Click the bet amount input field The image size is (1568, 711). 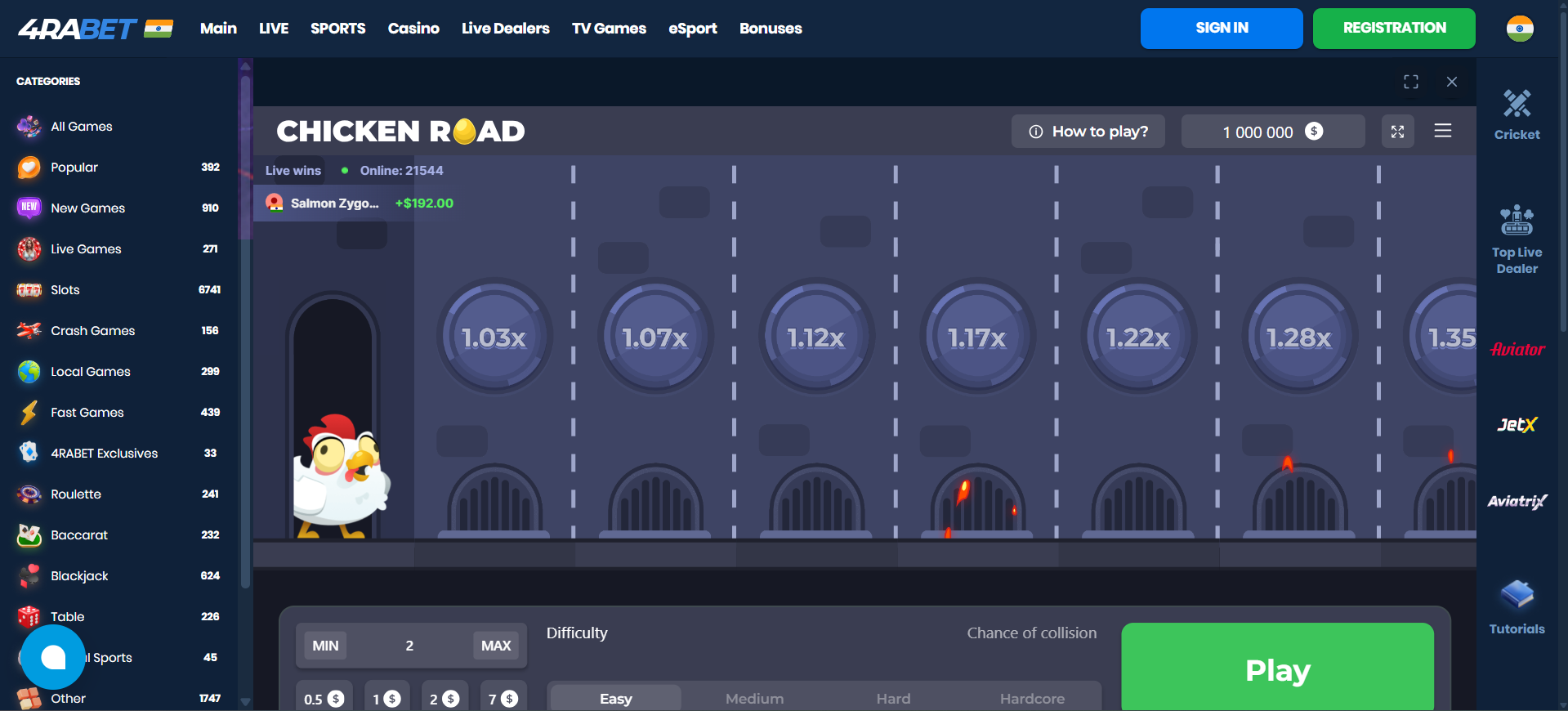pyautogui.click(x=409, y=646)
